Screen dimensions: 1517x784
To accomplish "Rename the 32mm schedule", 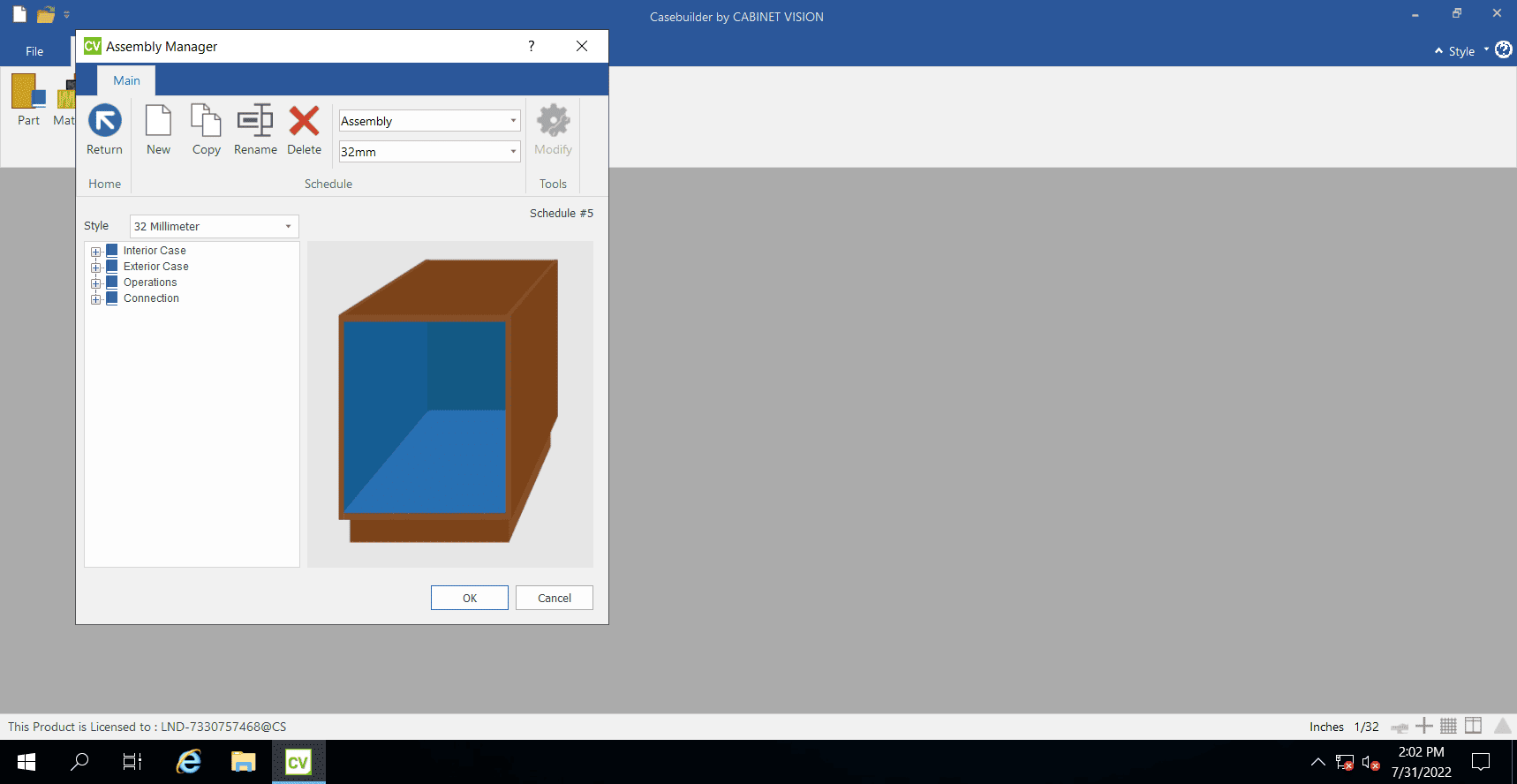I will click(x=255, y=130).
